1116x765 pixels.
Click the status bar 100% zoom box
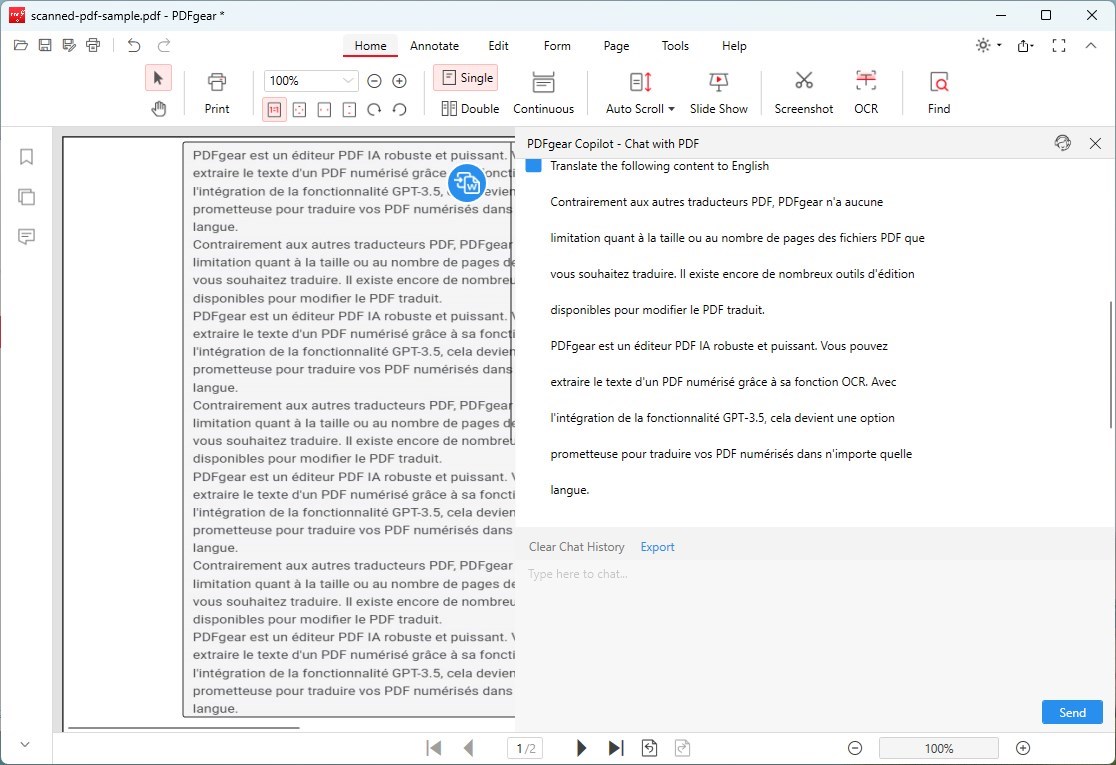(x=939, y=748)
